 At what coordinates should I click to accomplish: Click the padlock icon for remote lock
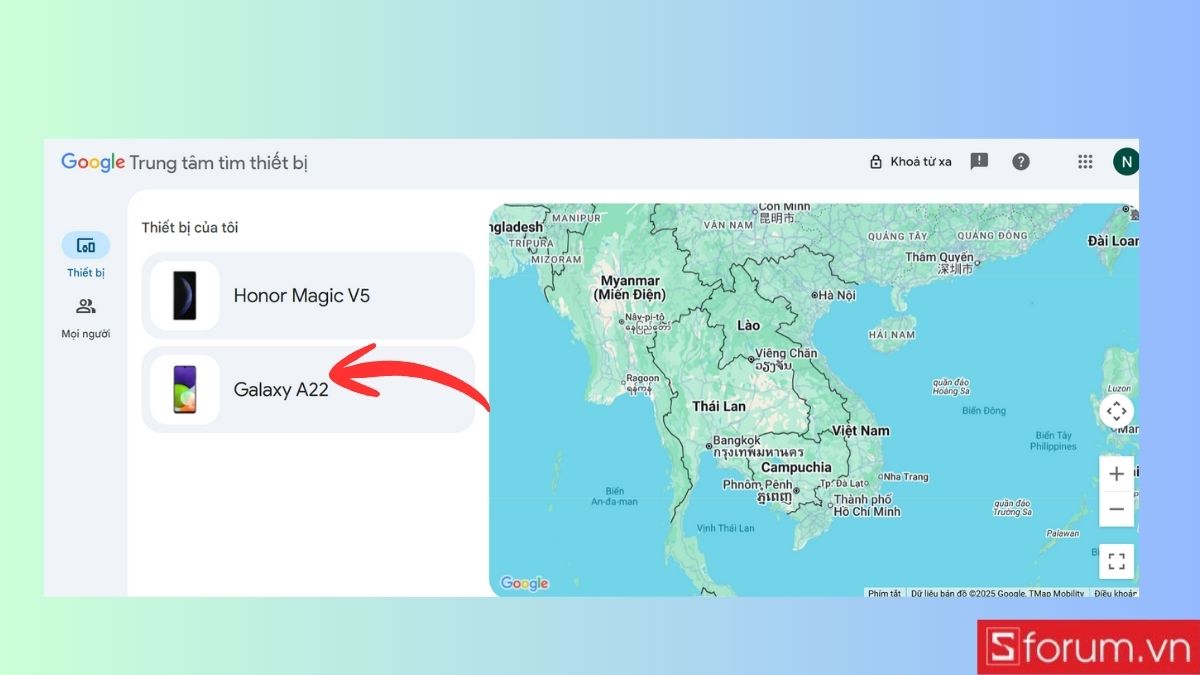[876, 161]
